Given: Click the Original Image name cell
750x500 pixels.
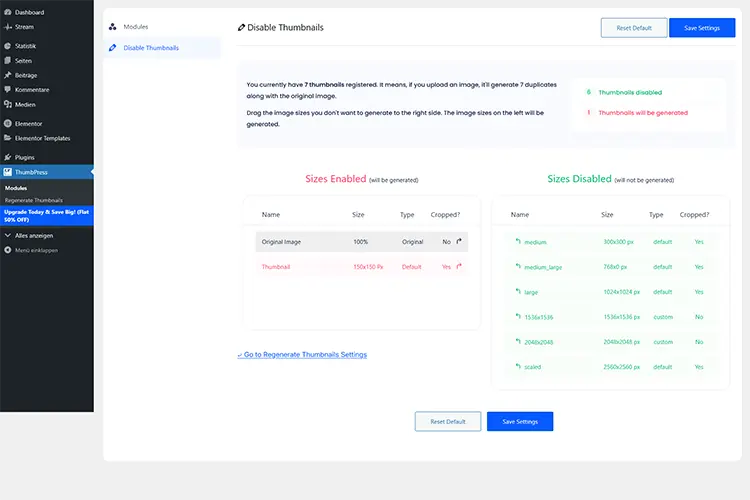Looking at the screenshot, I should point(281,242).
